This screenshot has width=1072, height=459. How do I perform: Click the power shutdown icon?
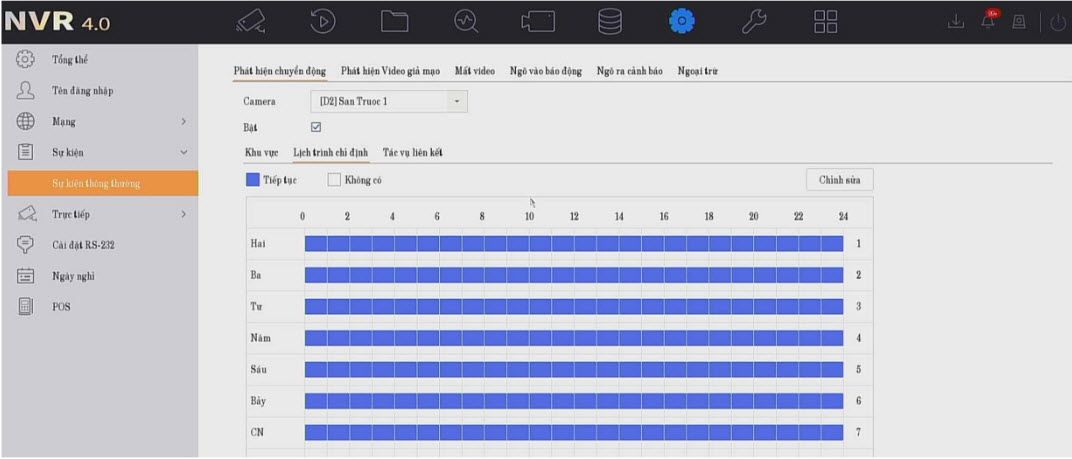[1058, 22]
